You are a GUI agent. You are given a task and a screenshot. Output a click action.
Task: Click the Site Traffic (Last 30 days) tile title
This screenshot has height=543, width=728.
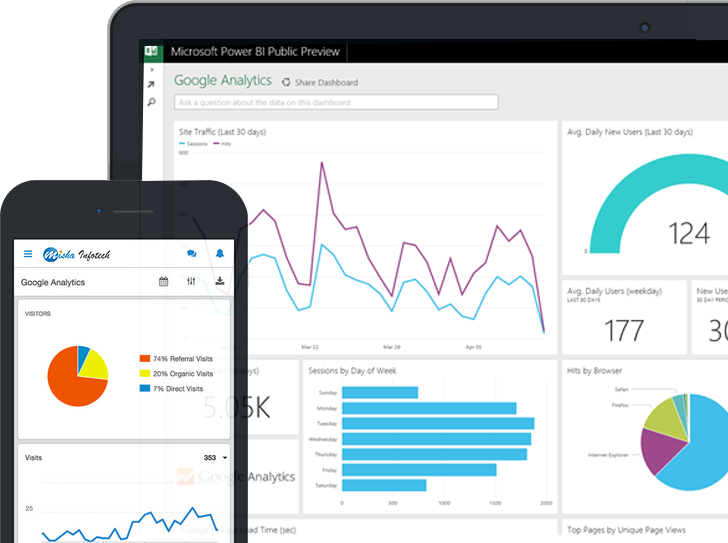pyautogui.click(x=222, y=132)
